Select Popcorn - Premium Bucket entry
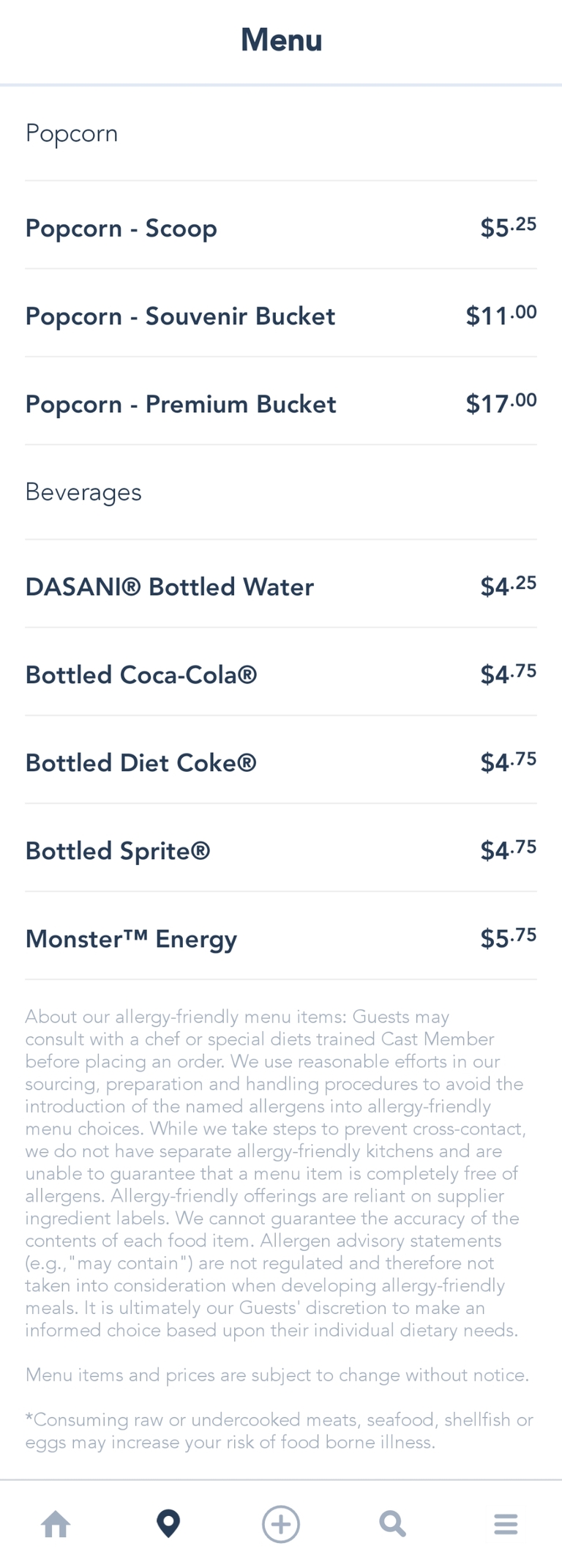The height and width of the screenshot is (1568, 562). 181,404
